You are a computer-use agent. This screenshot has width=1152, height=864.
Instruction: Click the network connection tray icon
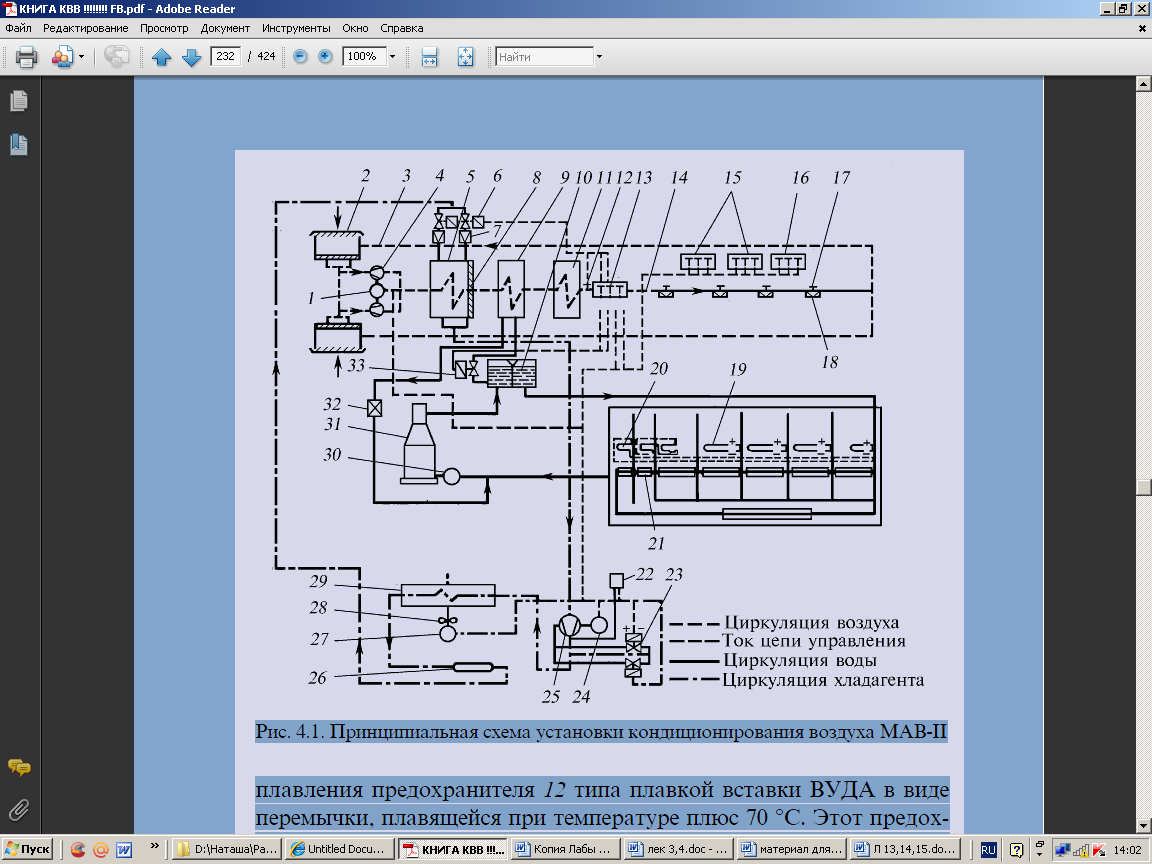(1062, 850)
